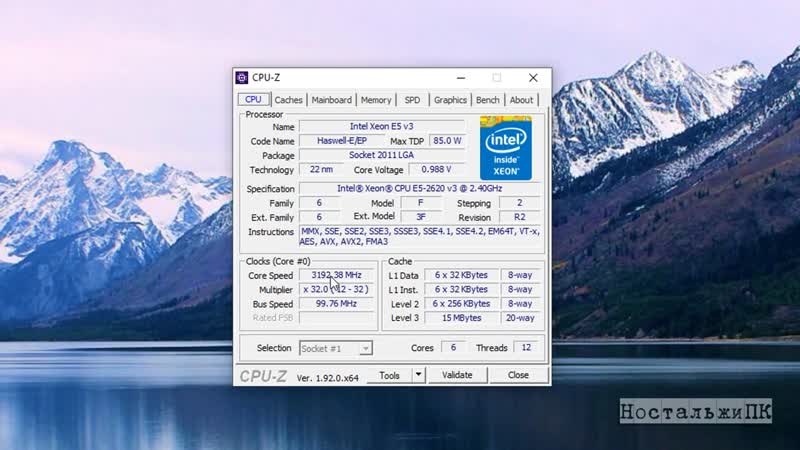Open the CPU tab
This screenshot has width=800, height=450.
[253, 99]
